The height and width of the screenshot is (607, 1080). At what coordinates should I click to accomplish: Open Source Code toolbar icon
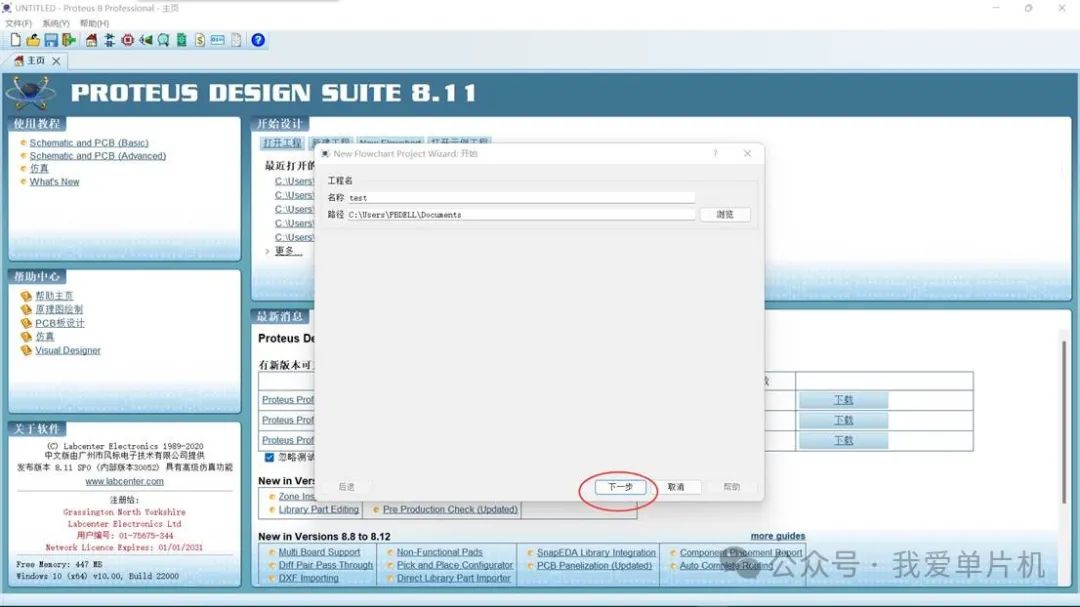(x=218, y=40)
